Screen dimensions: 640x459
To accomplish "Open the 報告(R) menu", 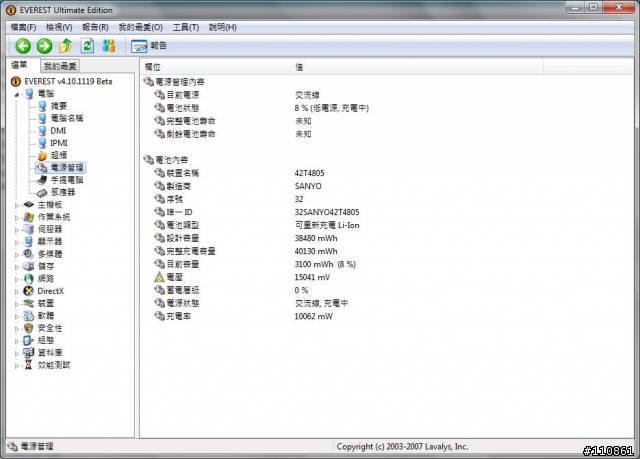I will 95,27.
